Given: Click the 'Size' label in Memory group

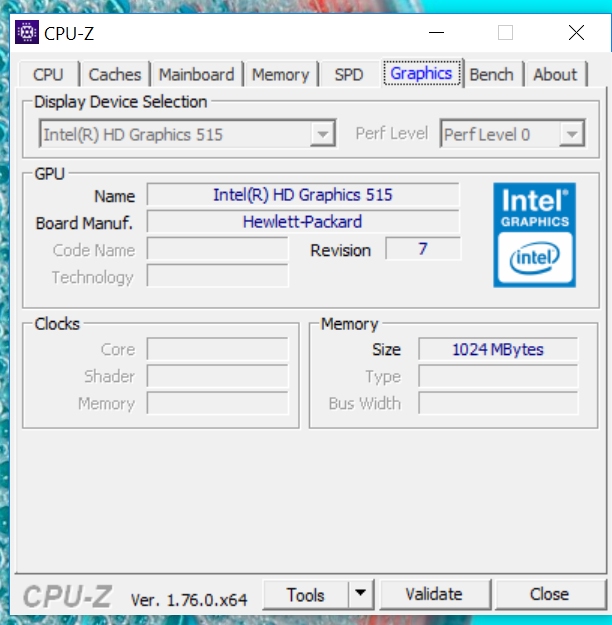Looking at the screenshot, I should (386, 349).
